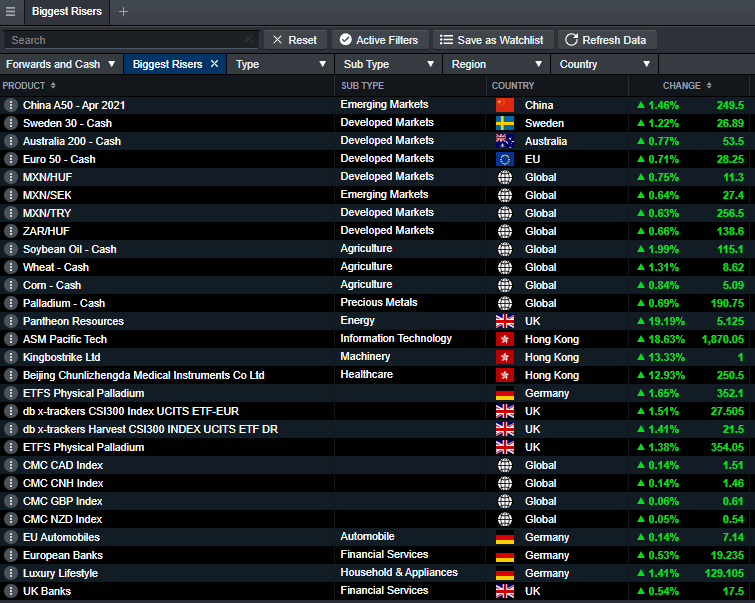Open options menu for ASM Pacific Tech
755x603 pixels.
pos(11,339)
